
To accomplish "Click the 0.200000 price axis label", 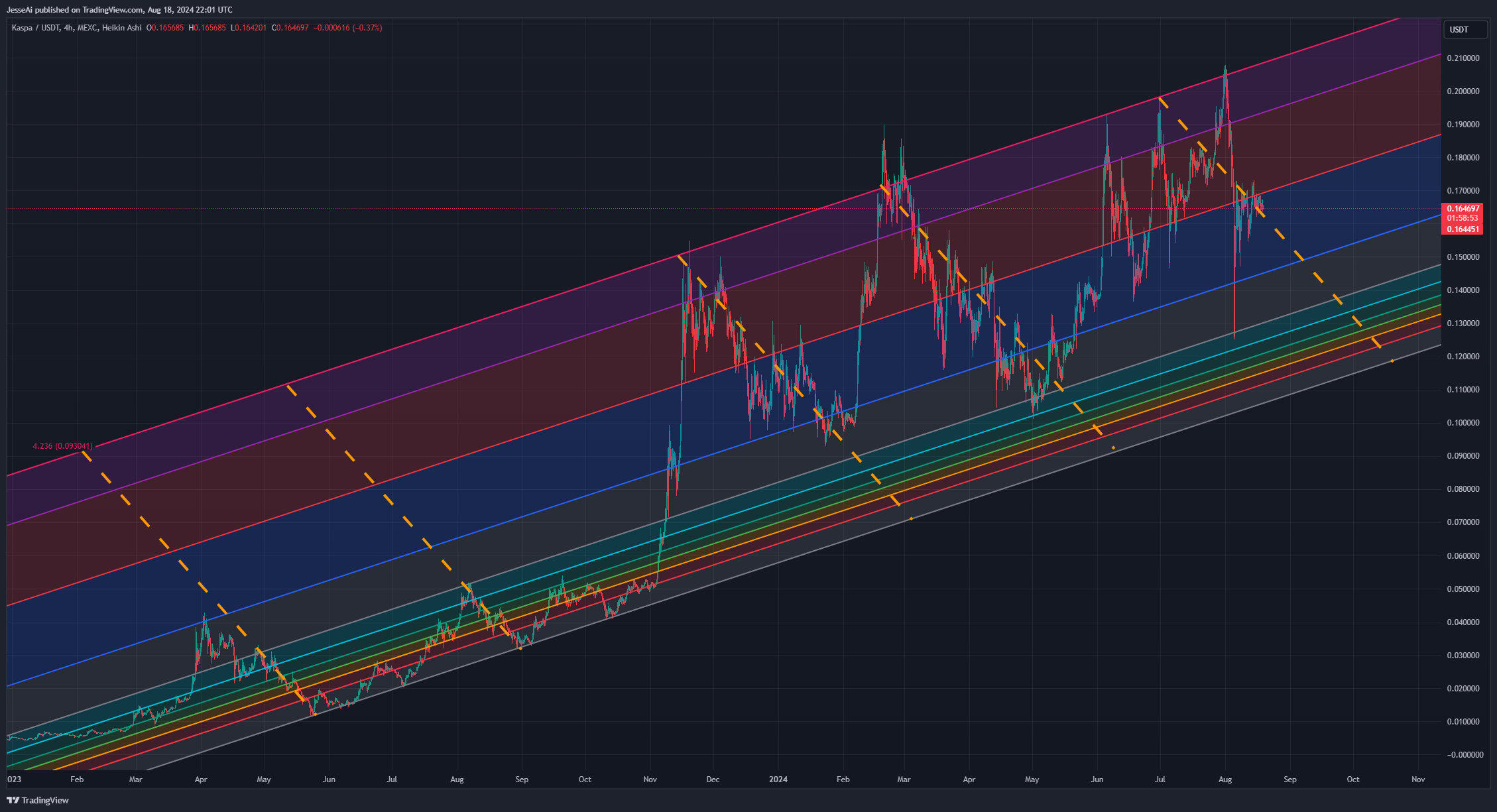I will tap(1463, 91).
